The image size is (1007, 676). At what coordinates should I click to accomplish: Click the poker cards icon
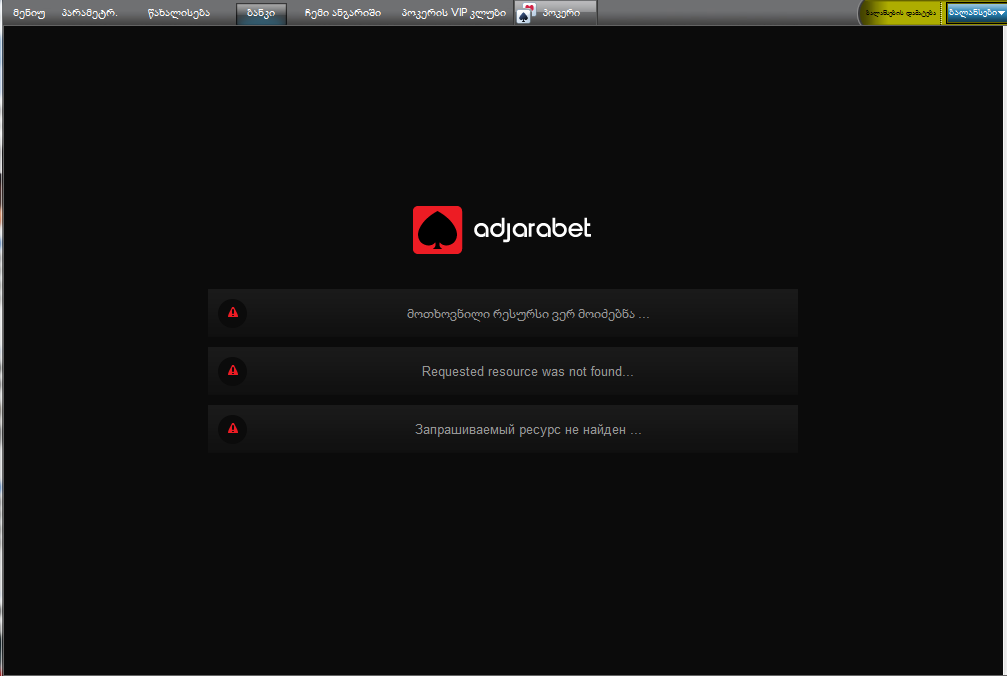[x=525, y=13]
